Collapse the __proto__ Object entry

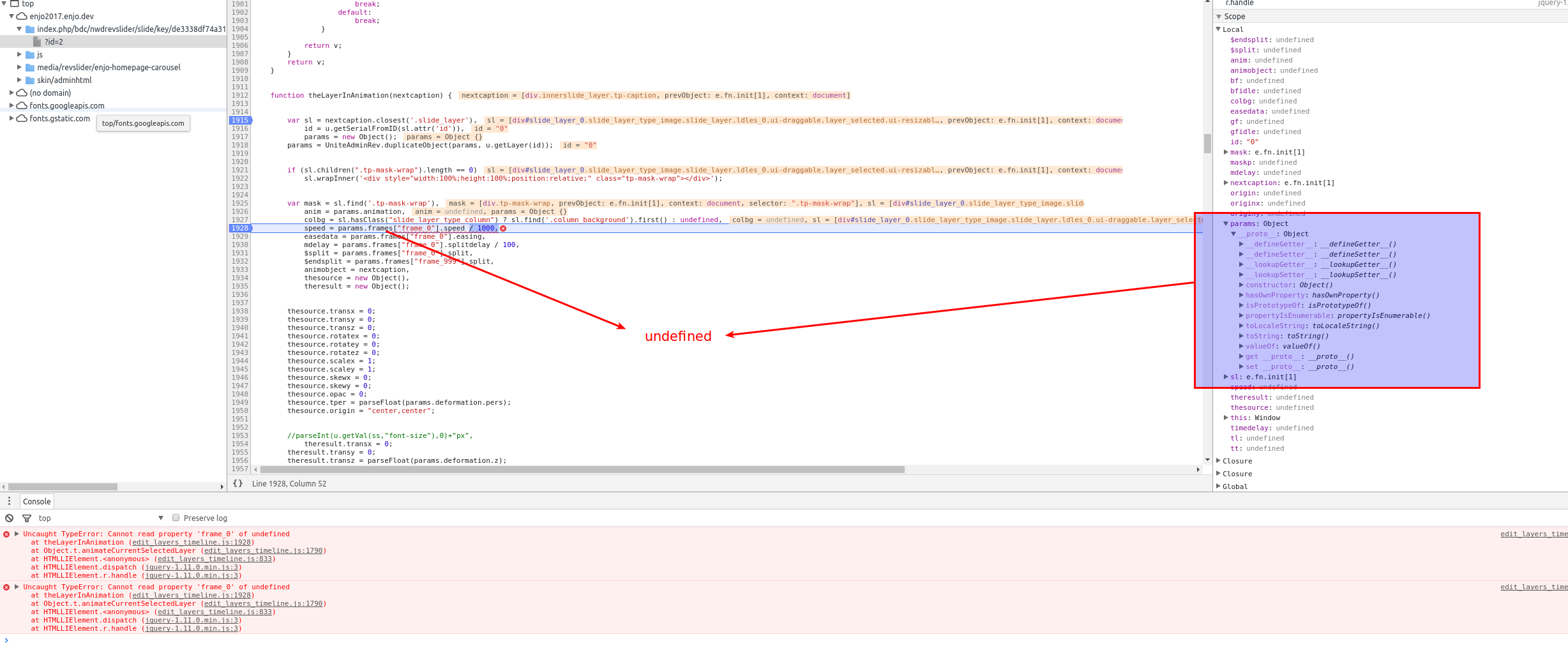1233,234
